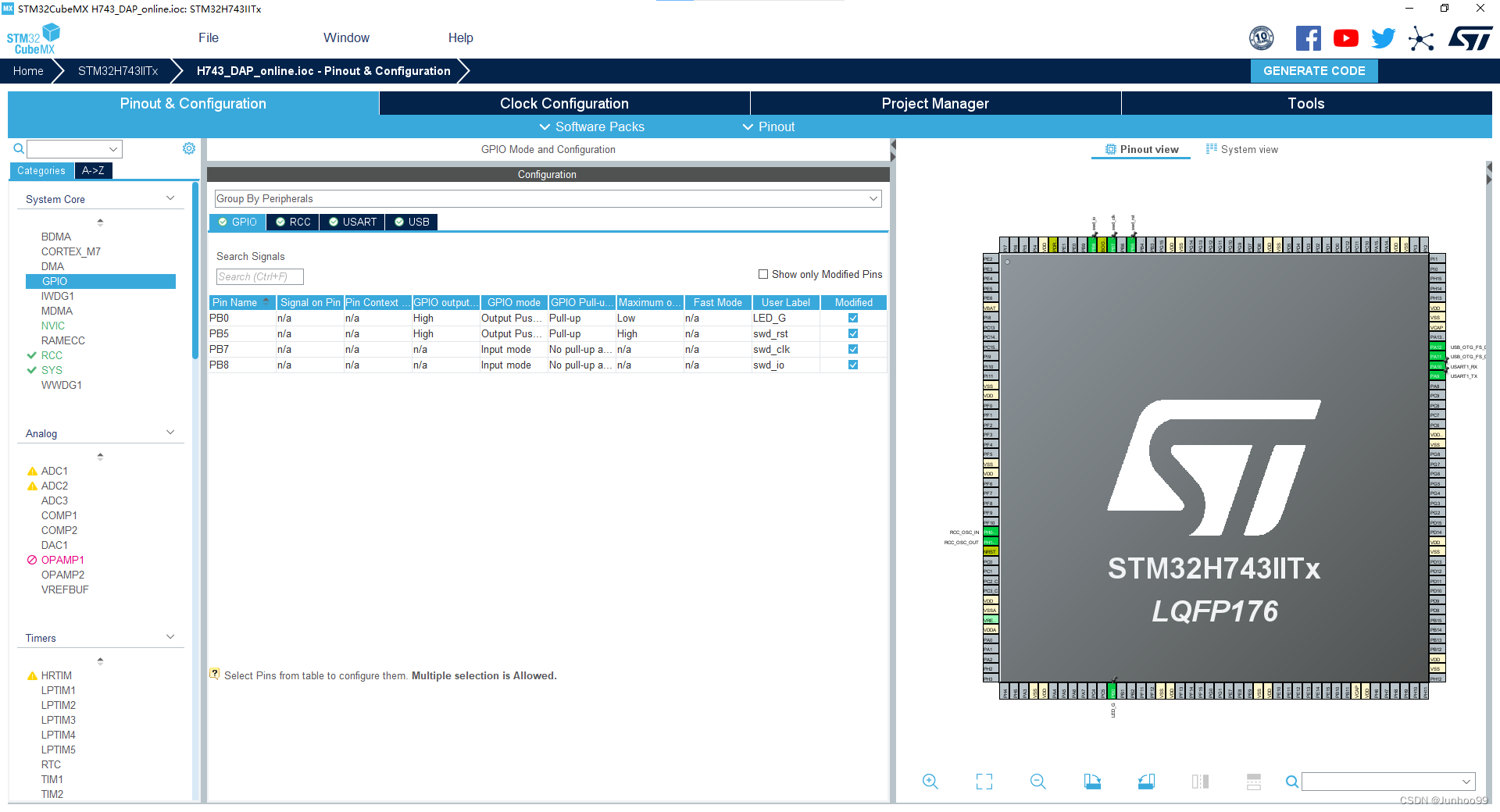Click the help hint icon below table
Viewport: 1500px width, 812px height.
214,674
